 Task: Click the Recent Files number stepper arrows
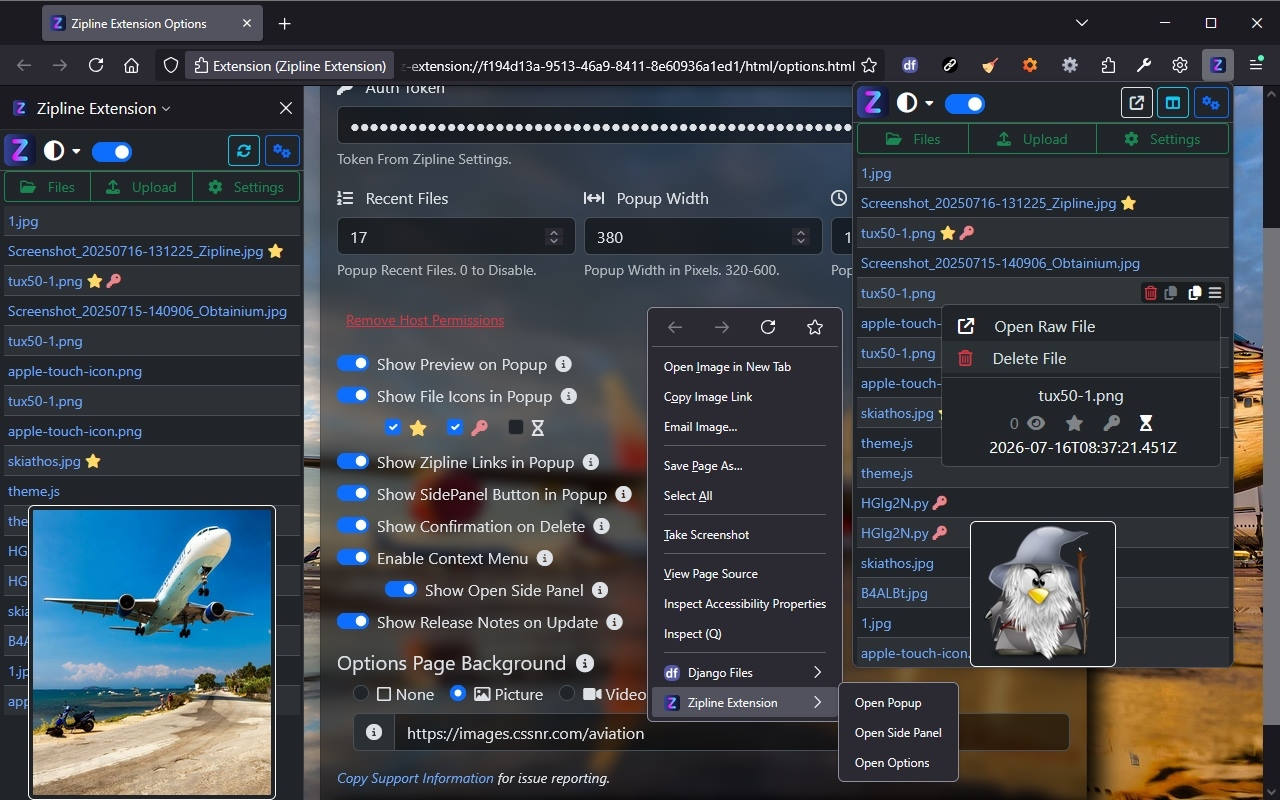(554, 237)
